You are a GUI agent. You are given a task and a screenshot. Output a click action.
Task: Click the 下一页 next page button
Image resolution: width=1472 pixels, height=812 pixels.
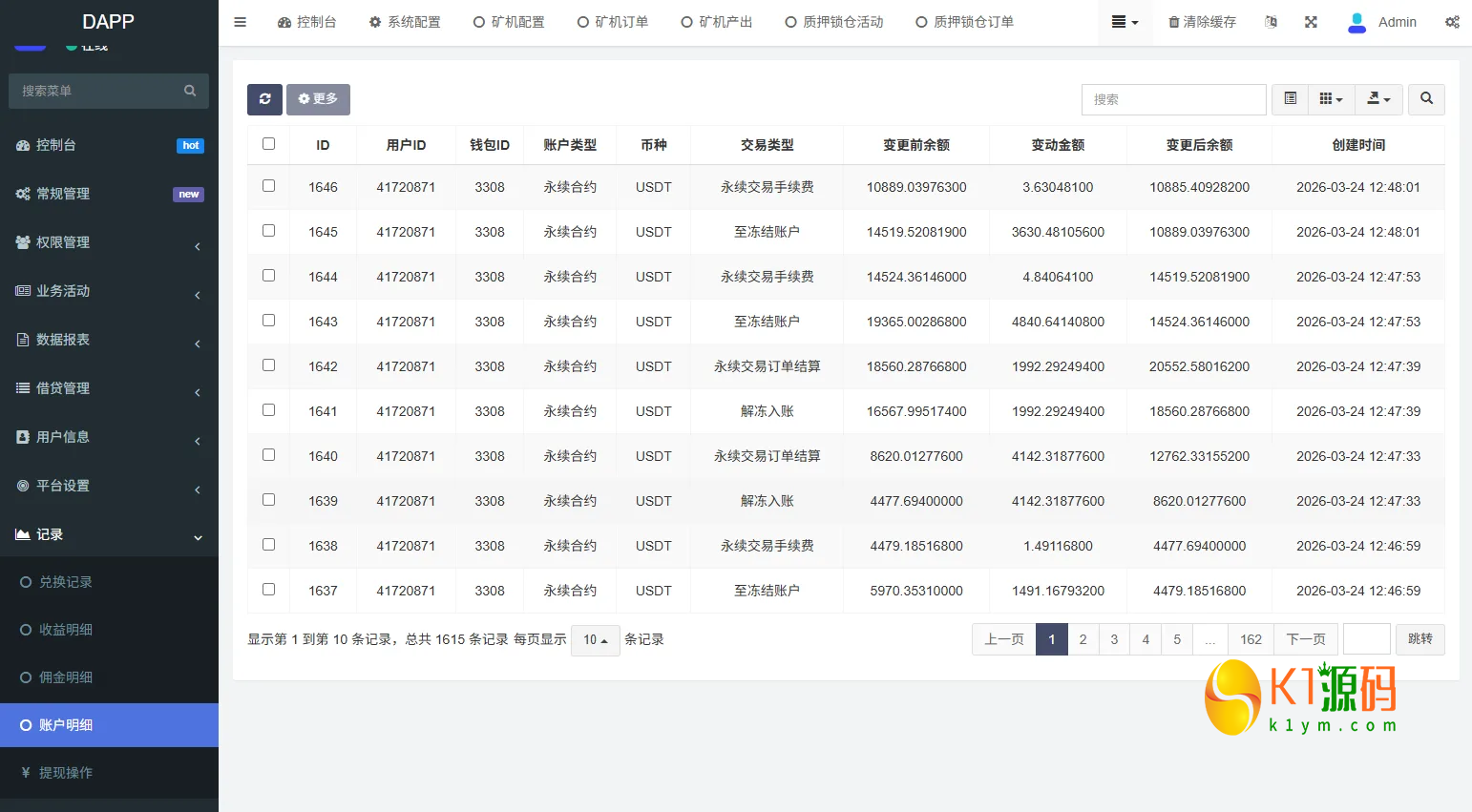(1306, 639)
